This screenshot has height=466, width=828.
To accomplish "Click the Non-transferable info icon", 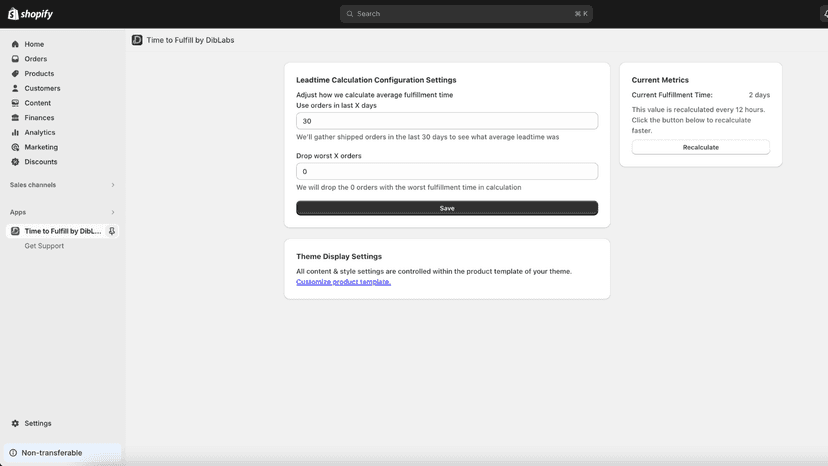I will [13, 453].
